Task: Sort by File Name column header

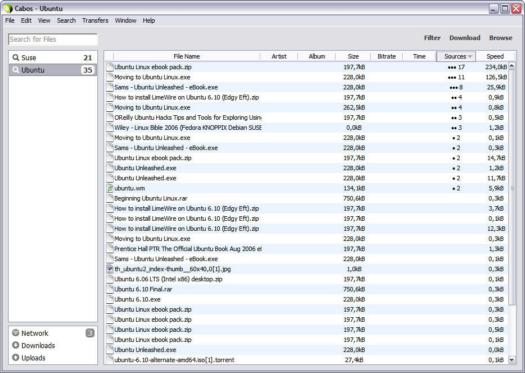Action: click(x=186, y=56)
